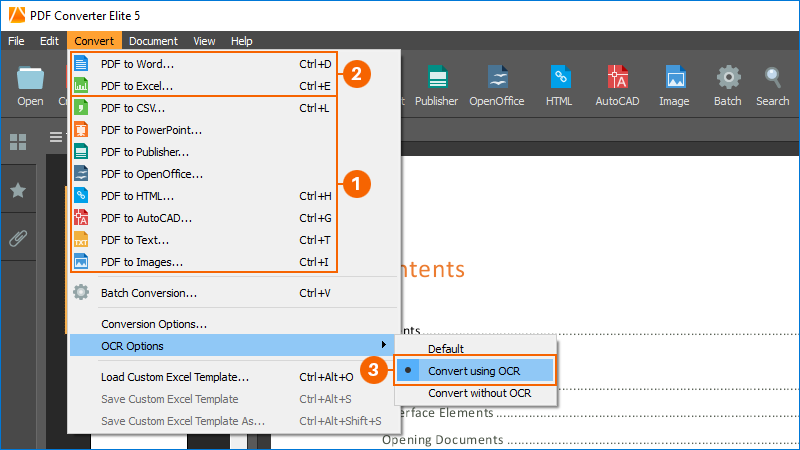Open the Edit menu
The height and width of the screenshot is (450, 800).
pos(49,41)
